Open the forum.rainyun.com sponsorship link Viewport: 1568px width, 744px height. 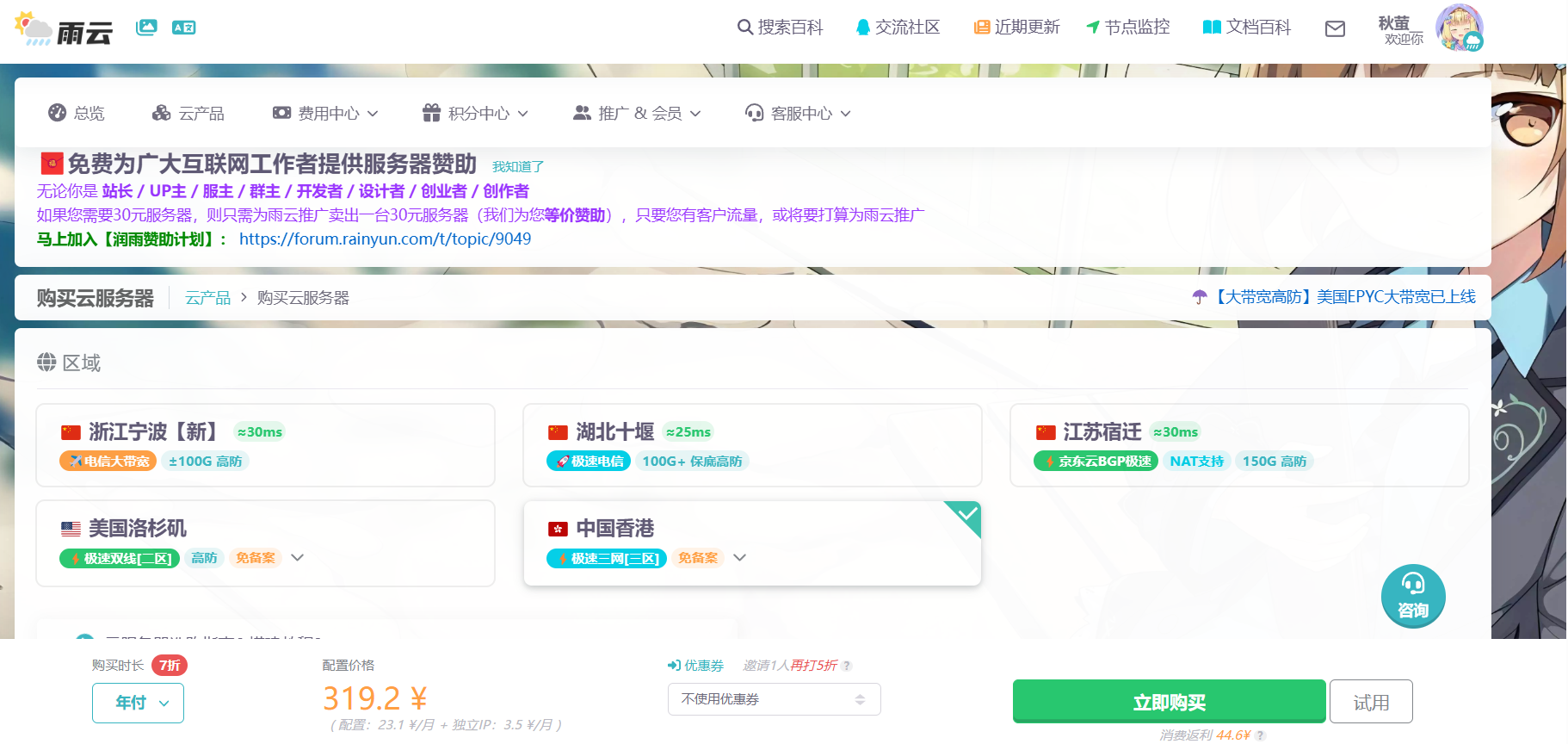385,239
